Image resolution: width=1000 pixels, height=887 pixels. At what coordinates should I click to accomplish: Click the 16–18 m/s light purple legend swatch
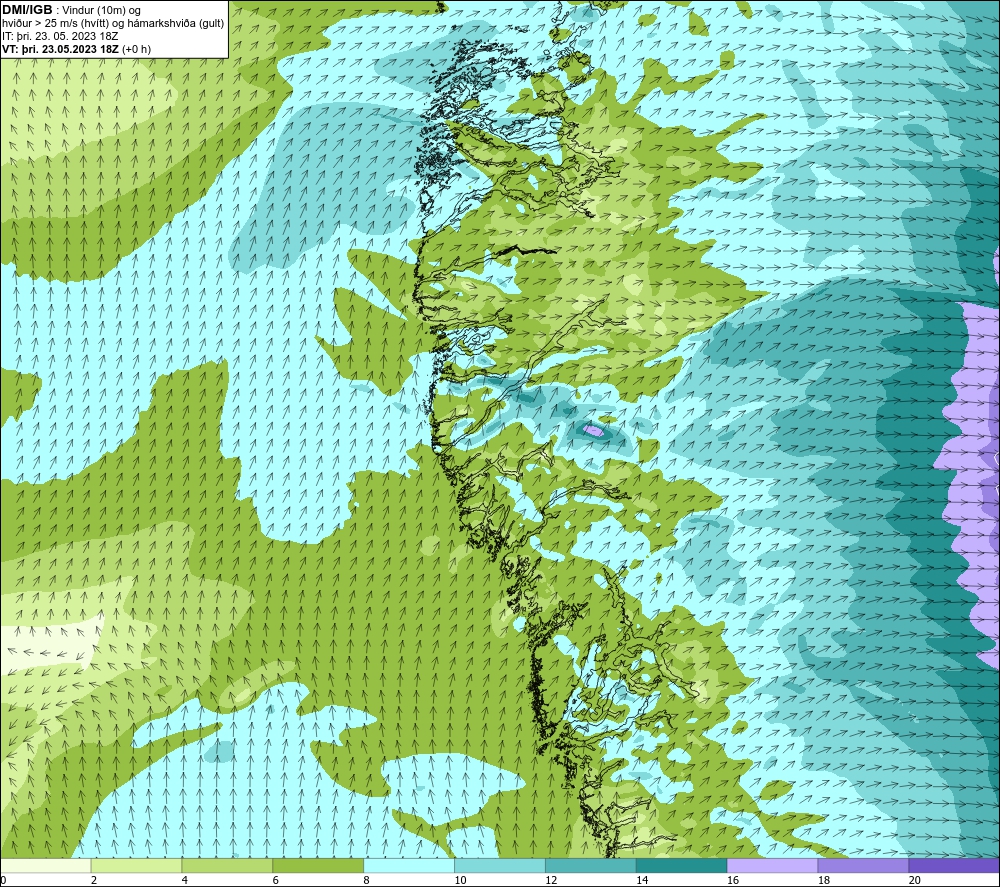point(772,865)
